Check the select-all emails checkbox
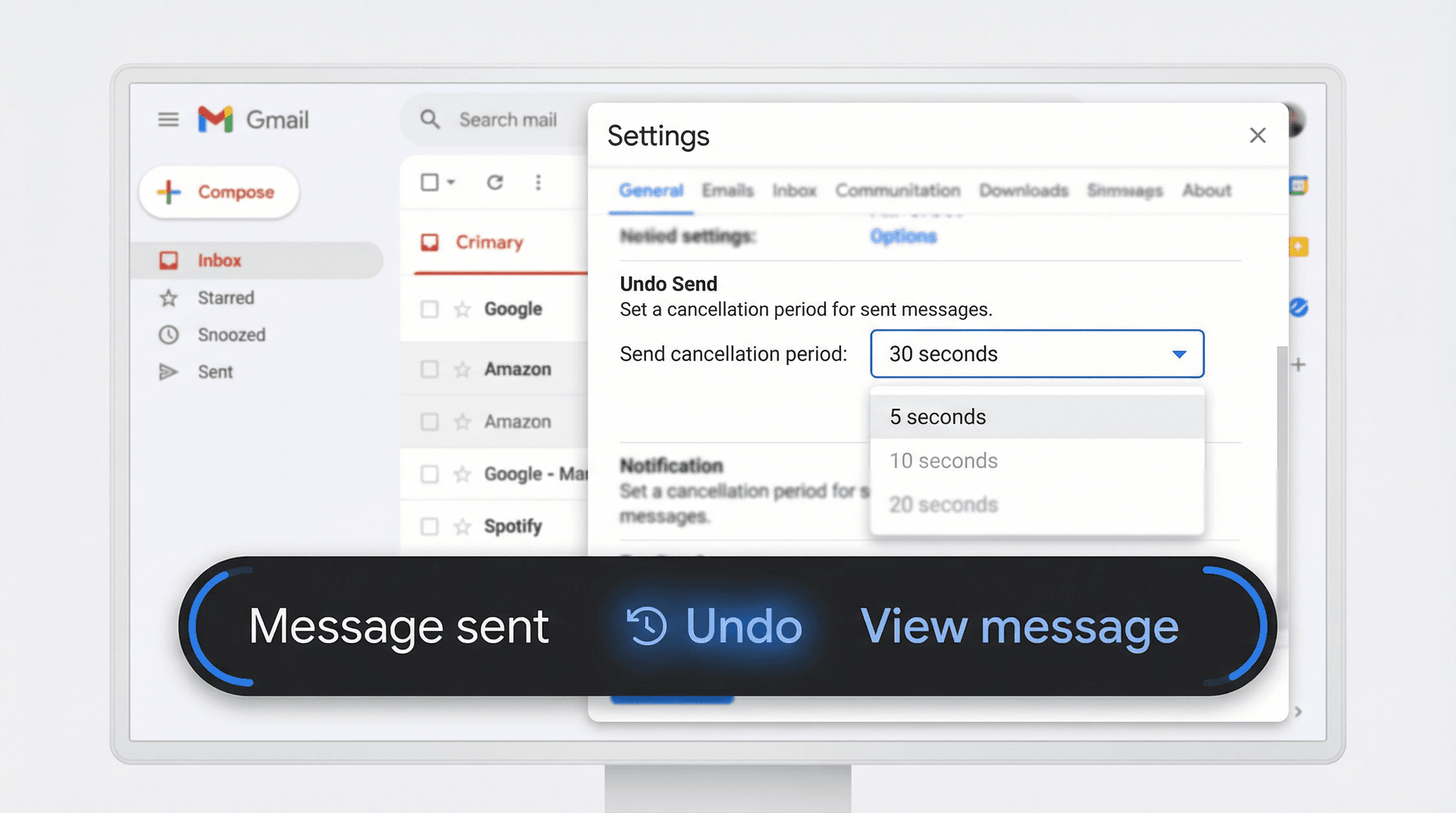The width and height of the screenshot is (1456, 813). point(429,182)
